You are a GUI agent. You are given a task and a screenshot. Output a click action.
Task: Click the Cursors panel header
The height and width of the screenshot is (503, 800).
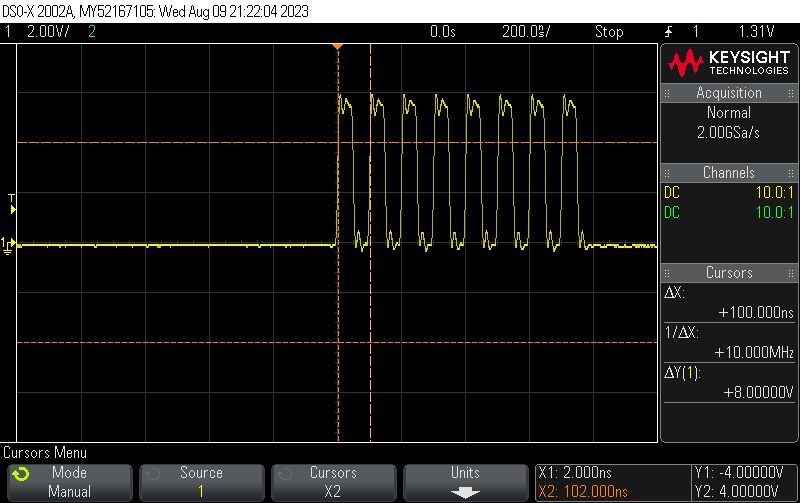[x=729, y=273]
